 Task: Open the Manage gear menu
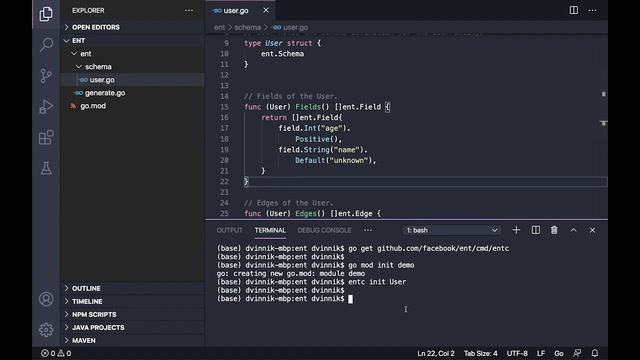(46, 330)
